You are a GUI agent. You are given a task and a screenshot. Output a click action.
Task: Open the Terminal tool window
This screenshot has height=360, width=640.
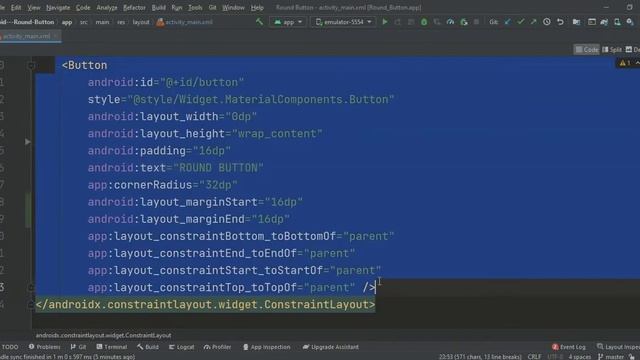point(111,347)
